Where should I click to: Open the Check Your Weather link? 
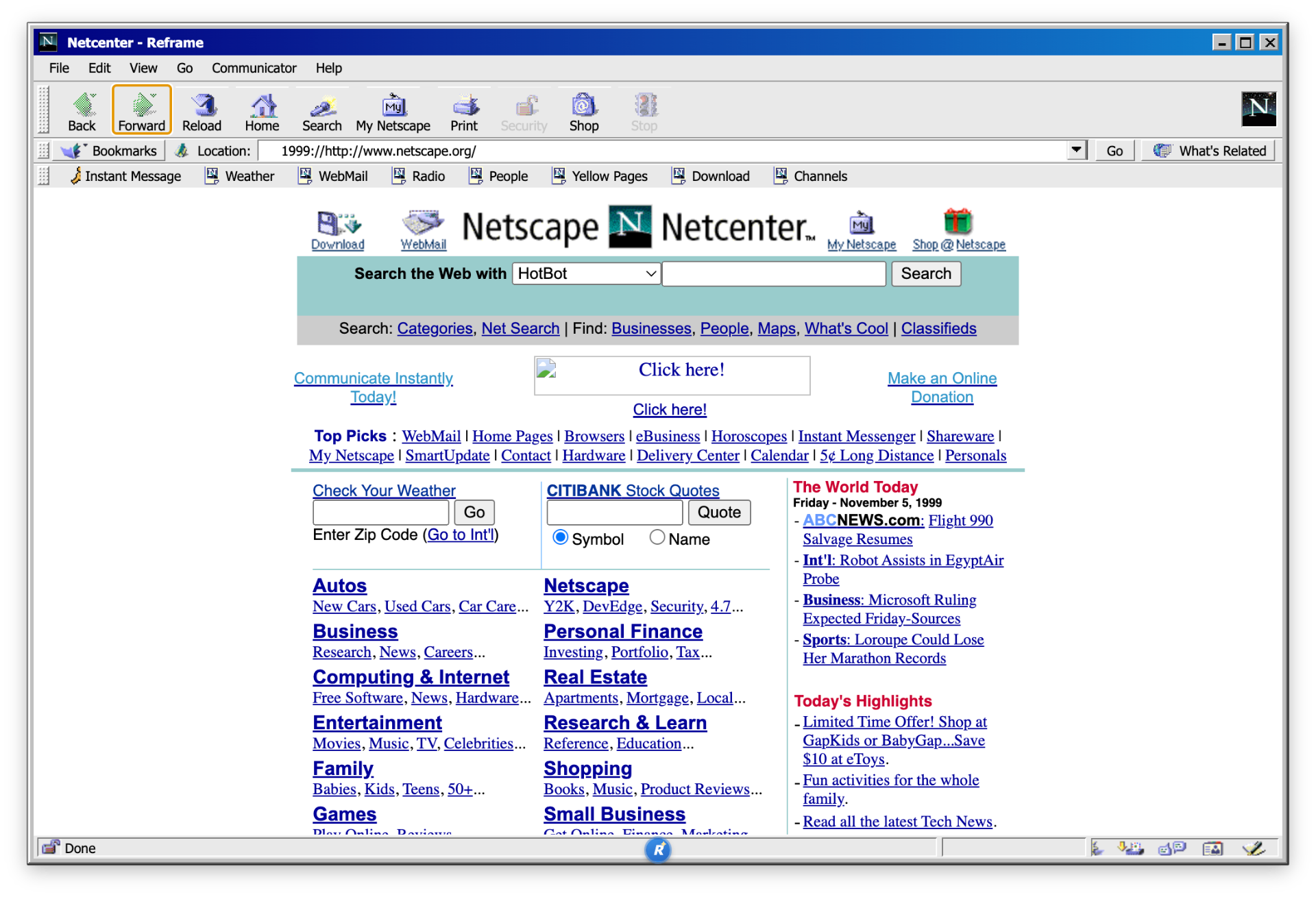pos(384,491)
